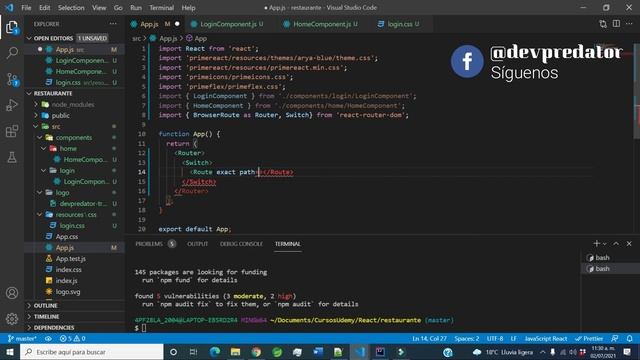Click the Explorer more actions ellipsis
Screen dimensions: 640x360
pyautogui.click(x=113, y=24)
